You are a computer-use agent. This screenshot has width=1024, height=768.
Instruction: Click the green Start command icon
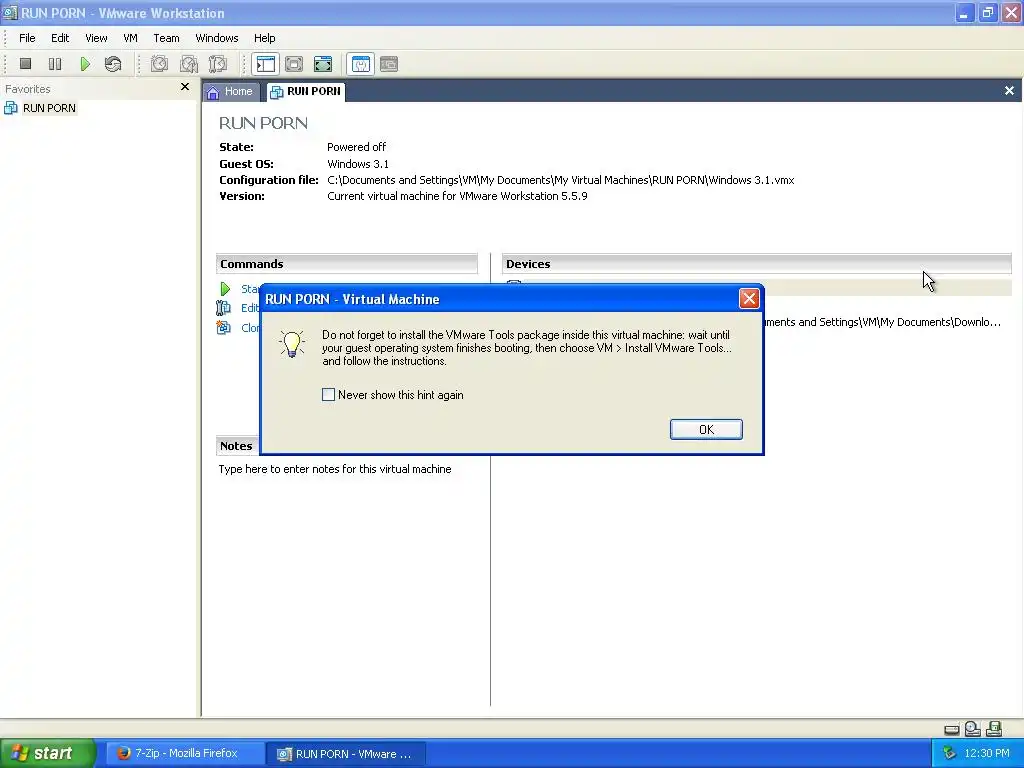click(x=225, y=289)
